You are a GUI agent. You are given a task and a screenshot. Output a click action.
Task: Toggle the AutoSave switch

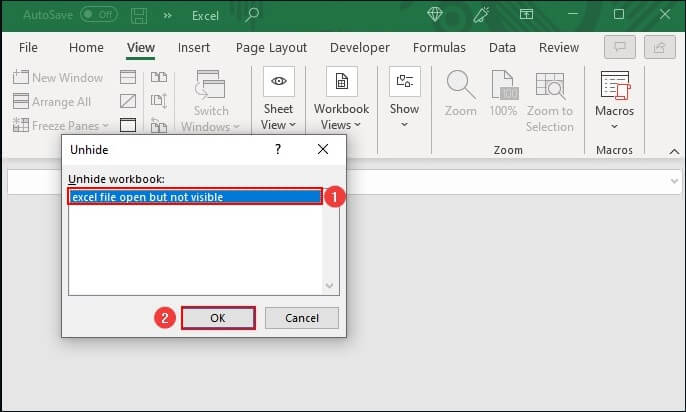point(99,15)
